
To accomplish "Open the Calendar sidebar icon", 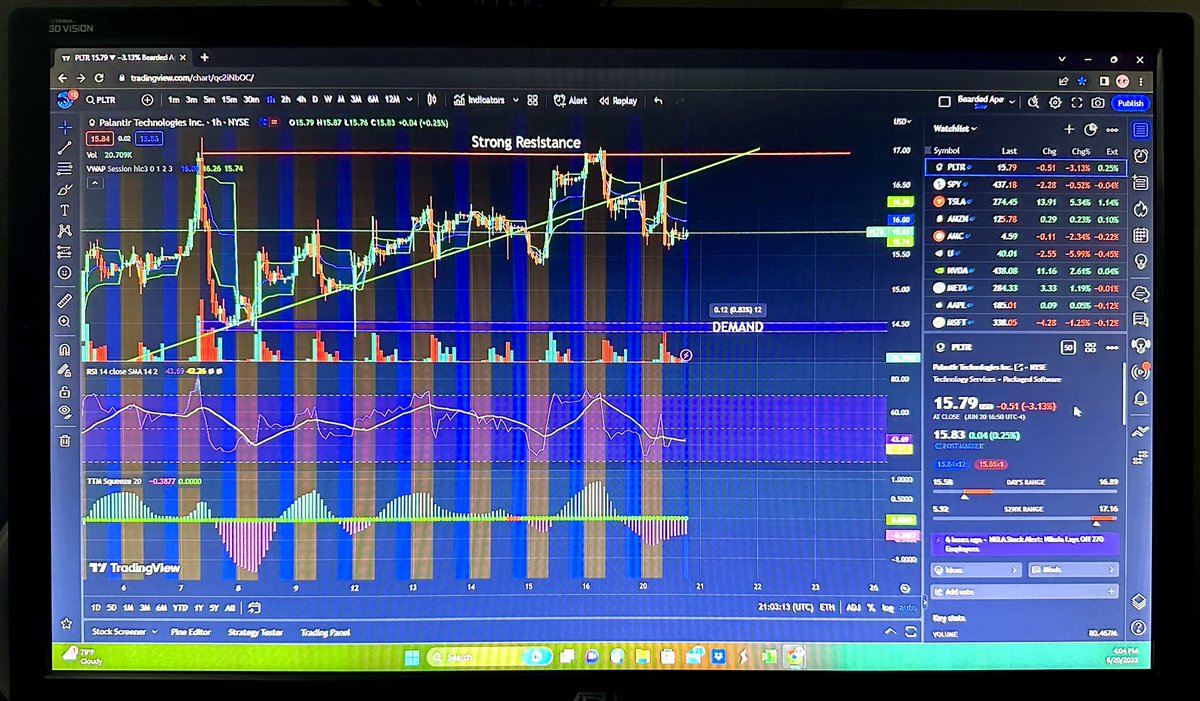I will click(x=1141, y=236).
